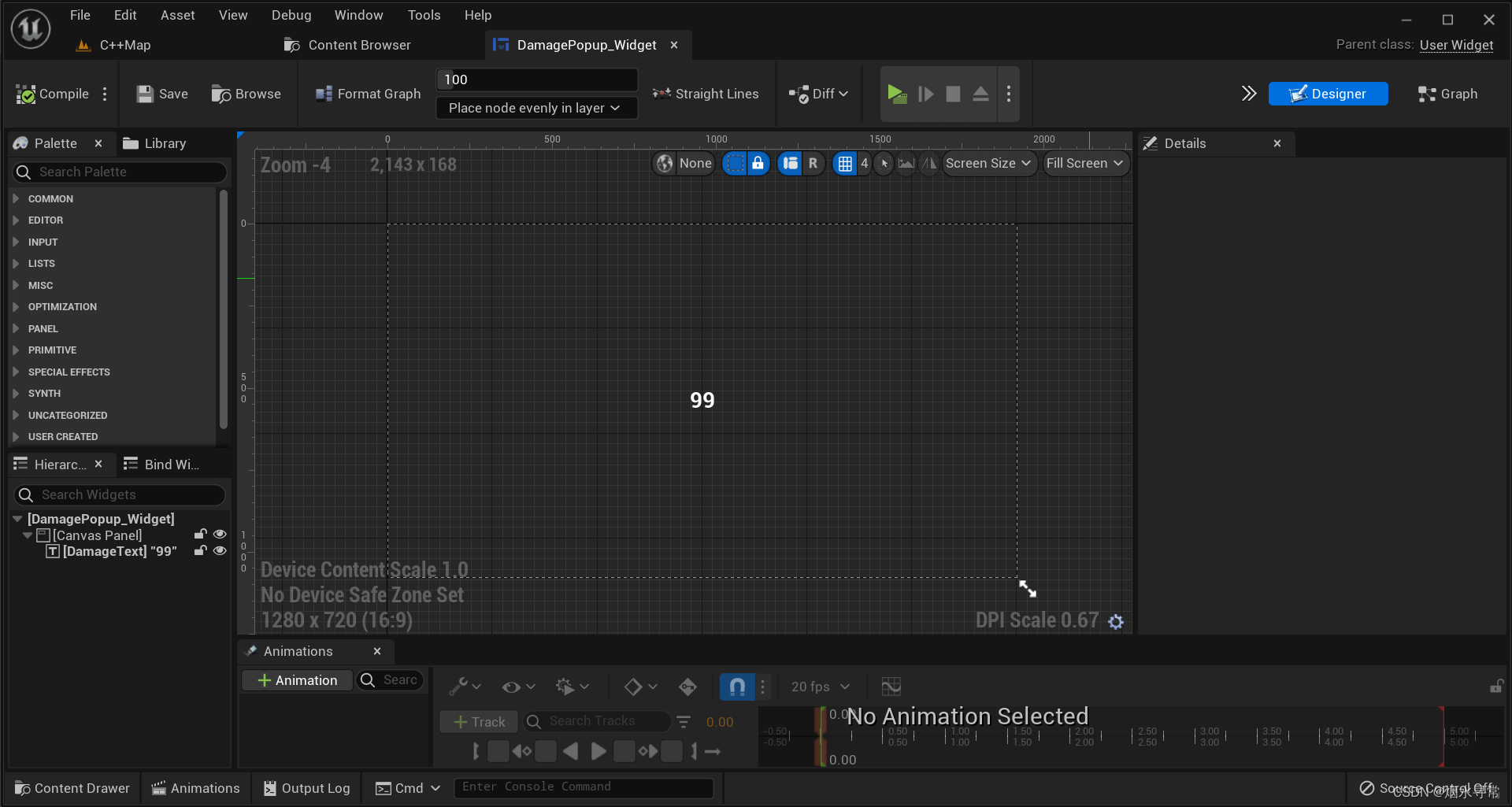Switch to the Bind Widgets tab
Viewport: 1512px width, 807px height.
pyautogui.click(x=163, y=465)
